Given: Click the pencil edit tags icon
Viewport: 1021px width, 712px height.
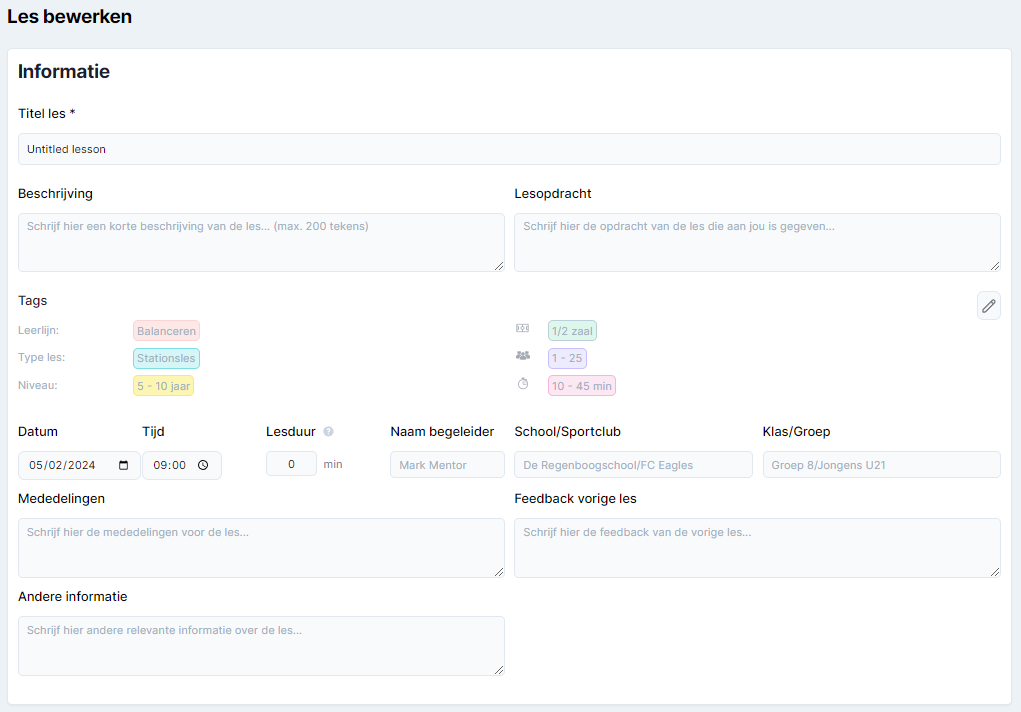Looking at the screenshot, I should pyautogui.click(x=988, y=306).
